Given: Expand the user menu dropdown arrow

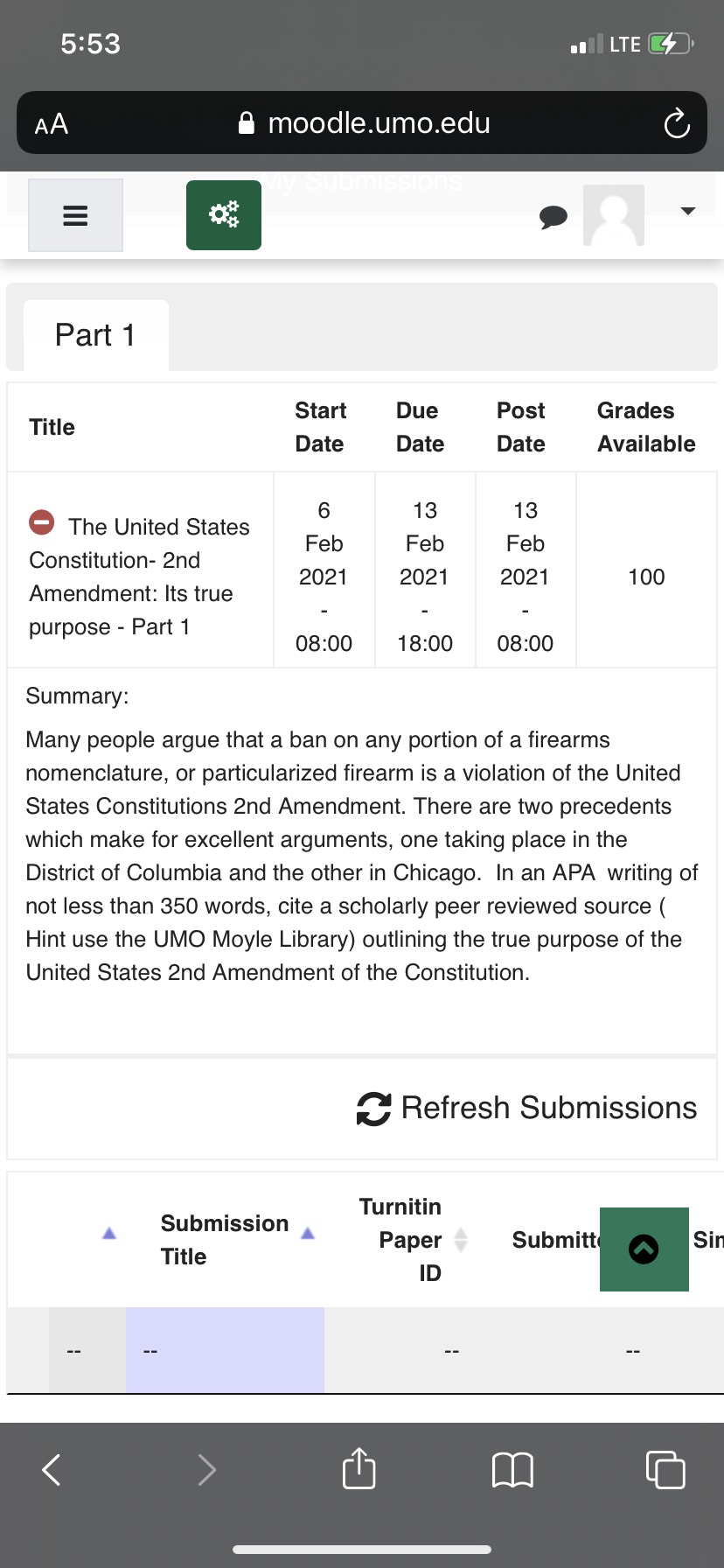Looking at the screenshot, I should point(688,211).
